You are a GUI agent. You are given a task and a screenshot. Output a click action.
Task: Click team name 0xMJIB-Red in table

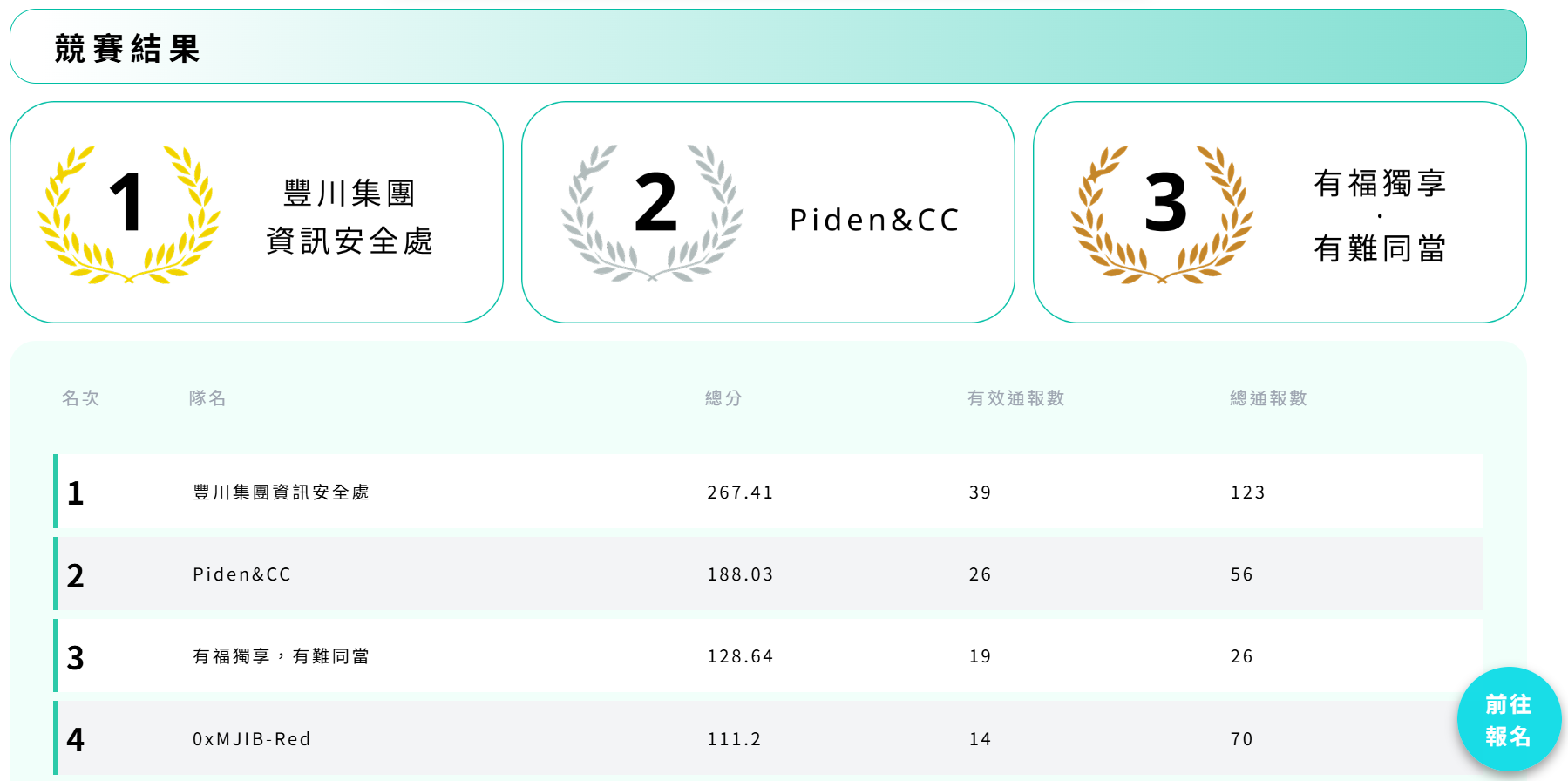click(252, 739)
